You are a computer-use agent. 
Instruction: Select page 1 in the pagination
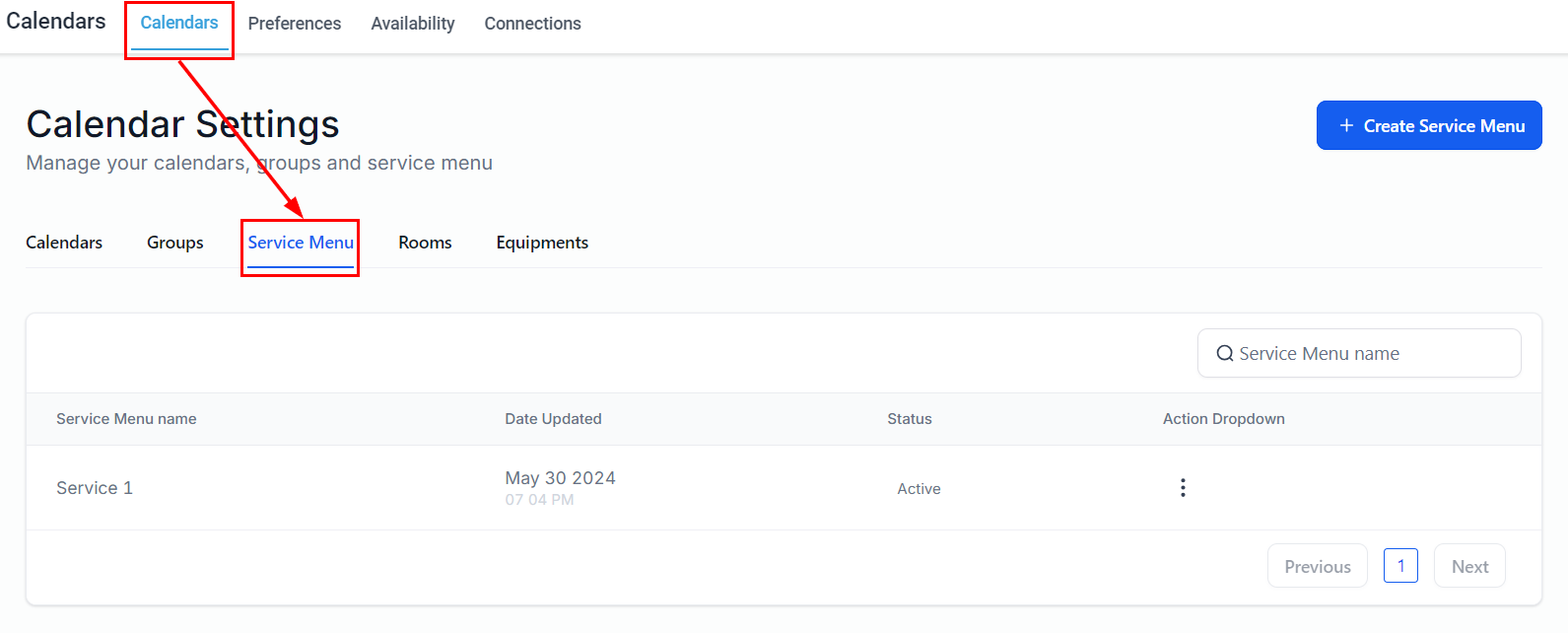point(1400,566)
